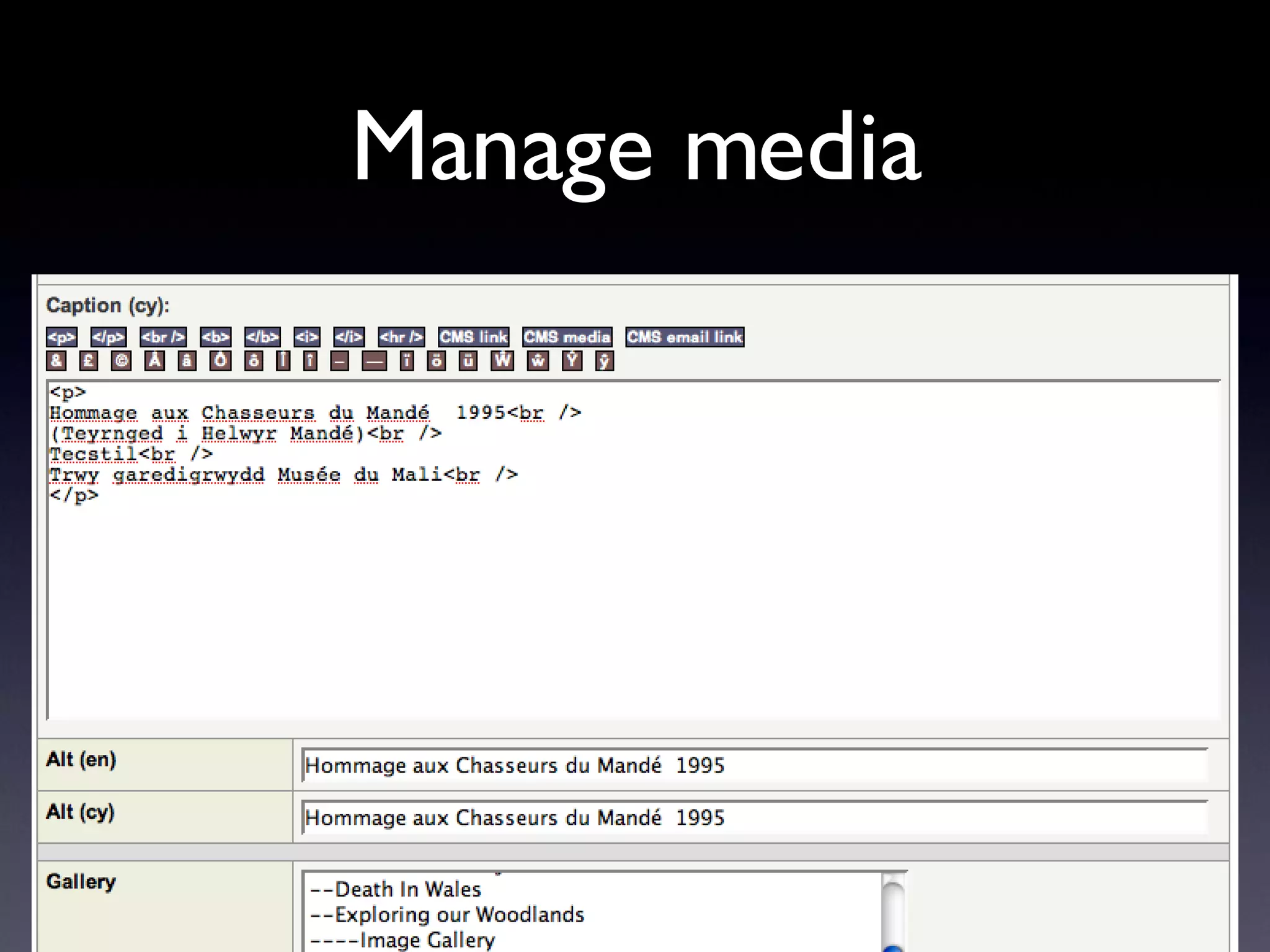Insert a <br /> line break tag
Screen dimensions: 1270x952
(x=163, y=337)
